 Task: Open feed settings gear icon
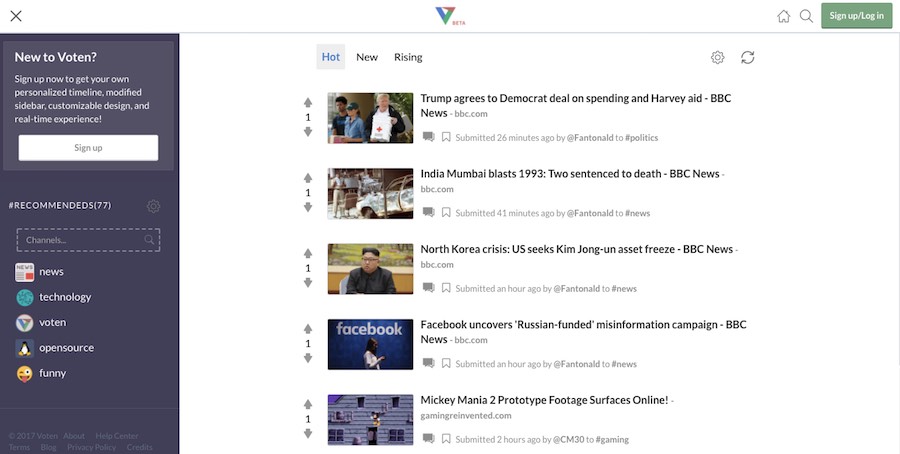coord(717,57)
